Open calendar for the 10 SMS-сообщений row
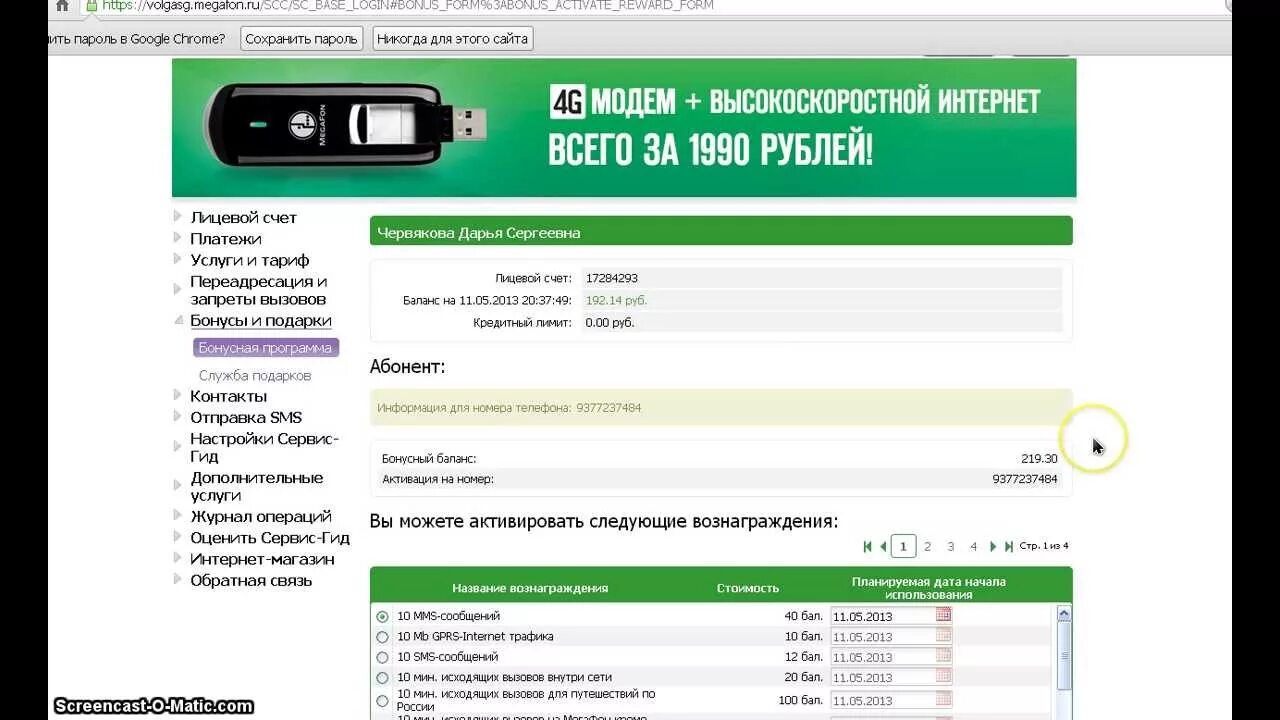Screen dimensions: 1280x720 (943, 656)
